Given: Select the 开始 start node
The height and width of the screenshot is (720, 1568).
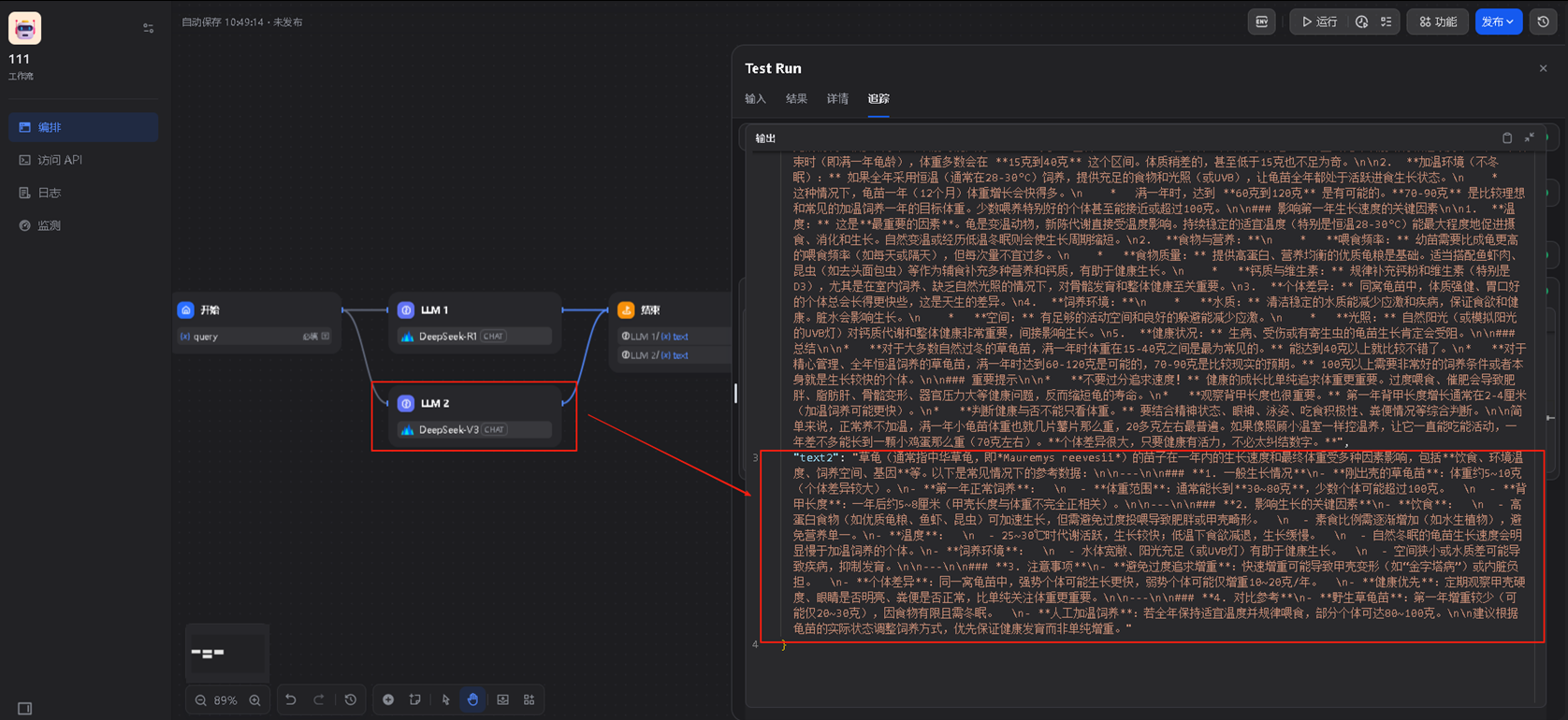Looking at the screenshot, I should click(x=257, y=322).
